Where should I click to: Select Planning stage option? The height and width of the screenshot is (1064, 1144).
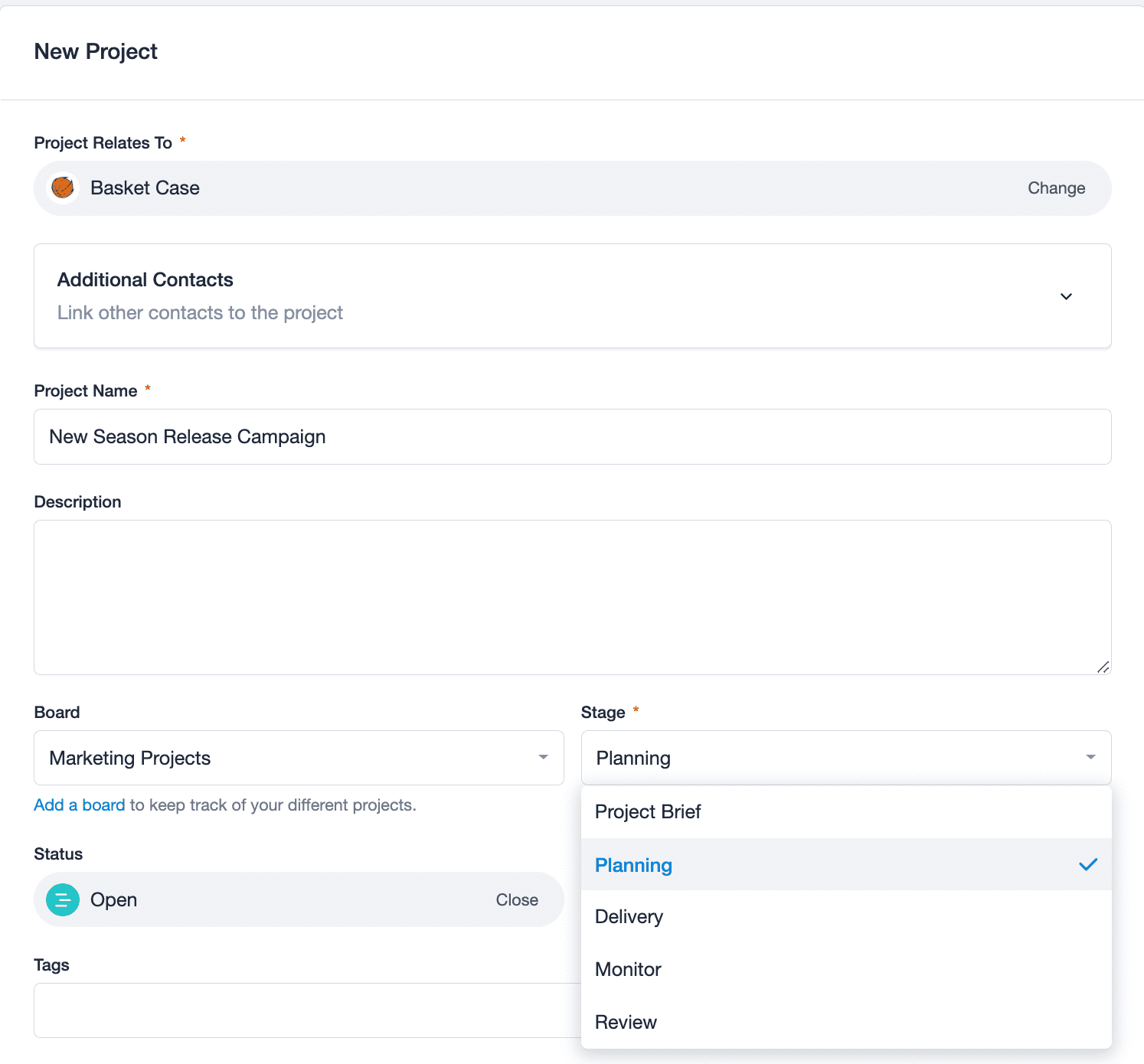846,865
